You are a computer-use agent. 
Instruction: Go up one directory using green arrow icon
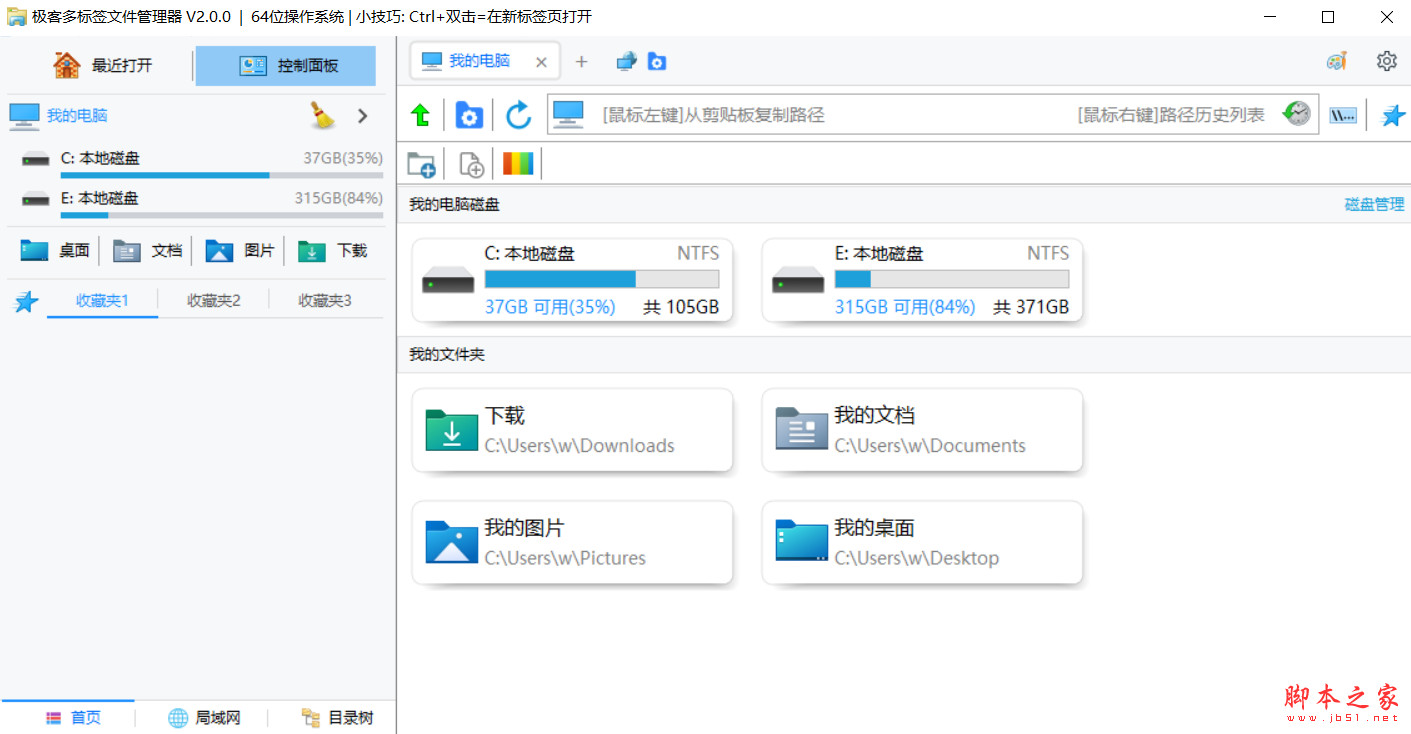(420, 114)
